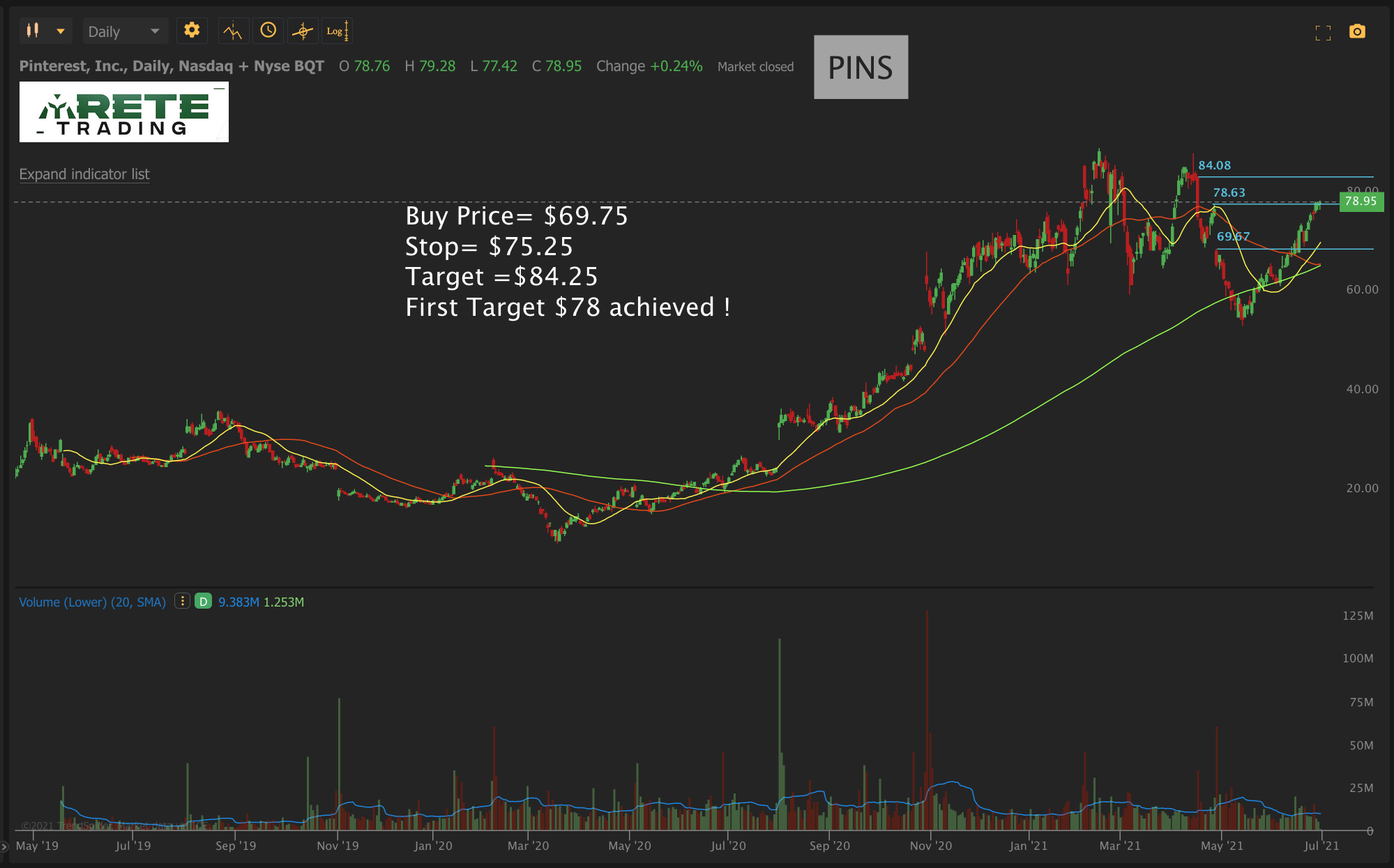The height and width of the screenshot is (868, 1394).
Task: Open chart settings gear icon
Action: click(x=192, y=30)
